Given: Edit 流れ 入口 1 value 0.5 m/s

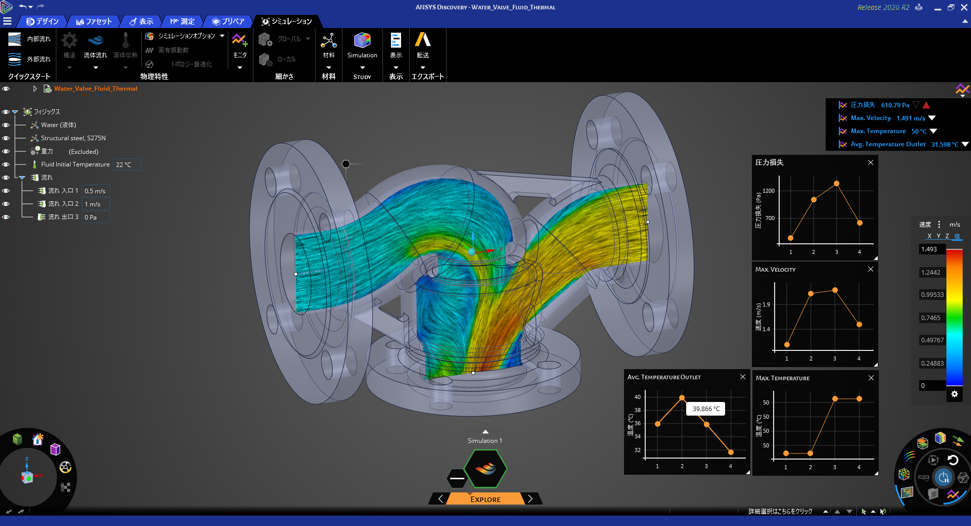Looking at the screenshot, I should click(x=95, y=191).
